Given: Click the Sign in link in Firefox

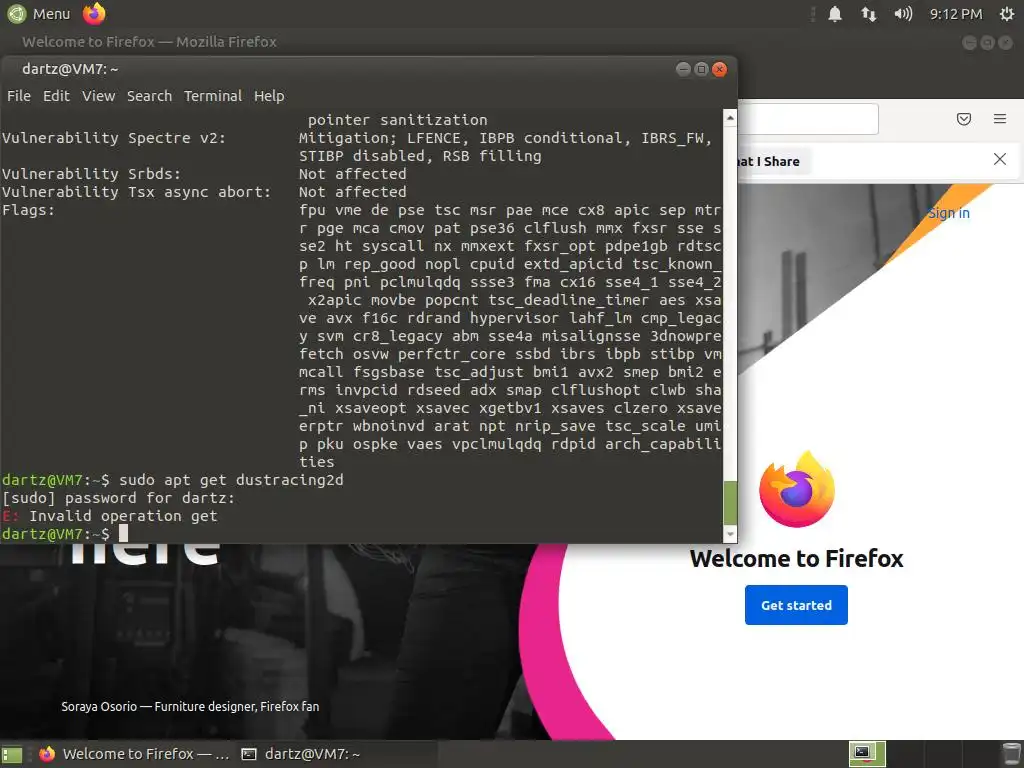Looking at the screenshot, I should coord(949,213).
